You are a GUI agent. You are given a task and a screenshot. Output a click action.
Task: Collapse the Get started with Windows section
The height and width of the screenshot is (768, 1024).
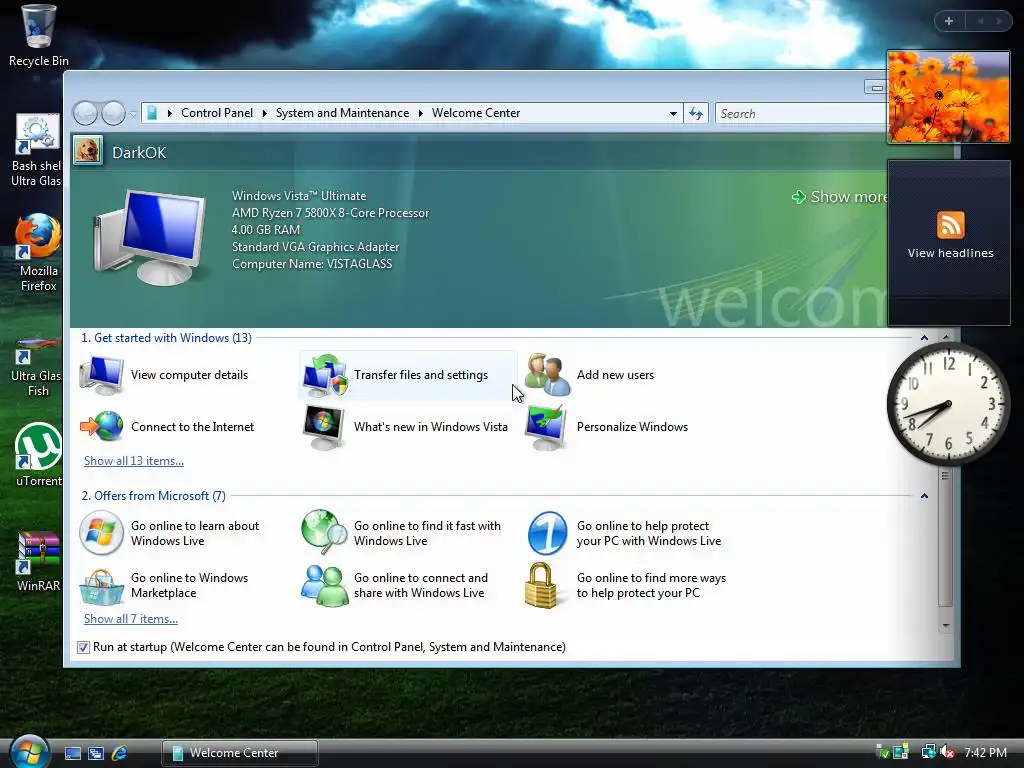(924, 338)
